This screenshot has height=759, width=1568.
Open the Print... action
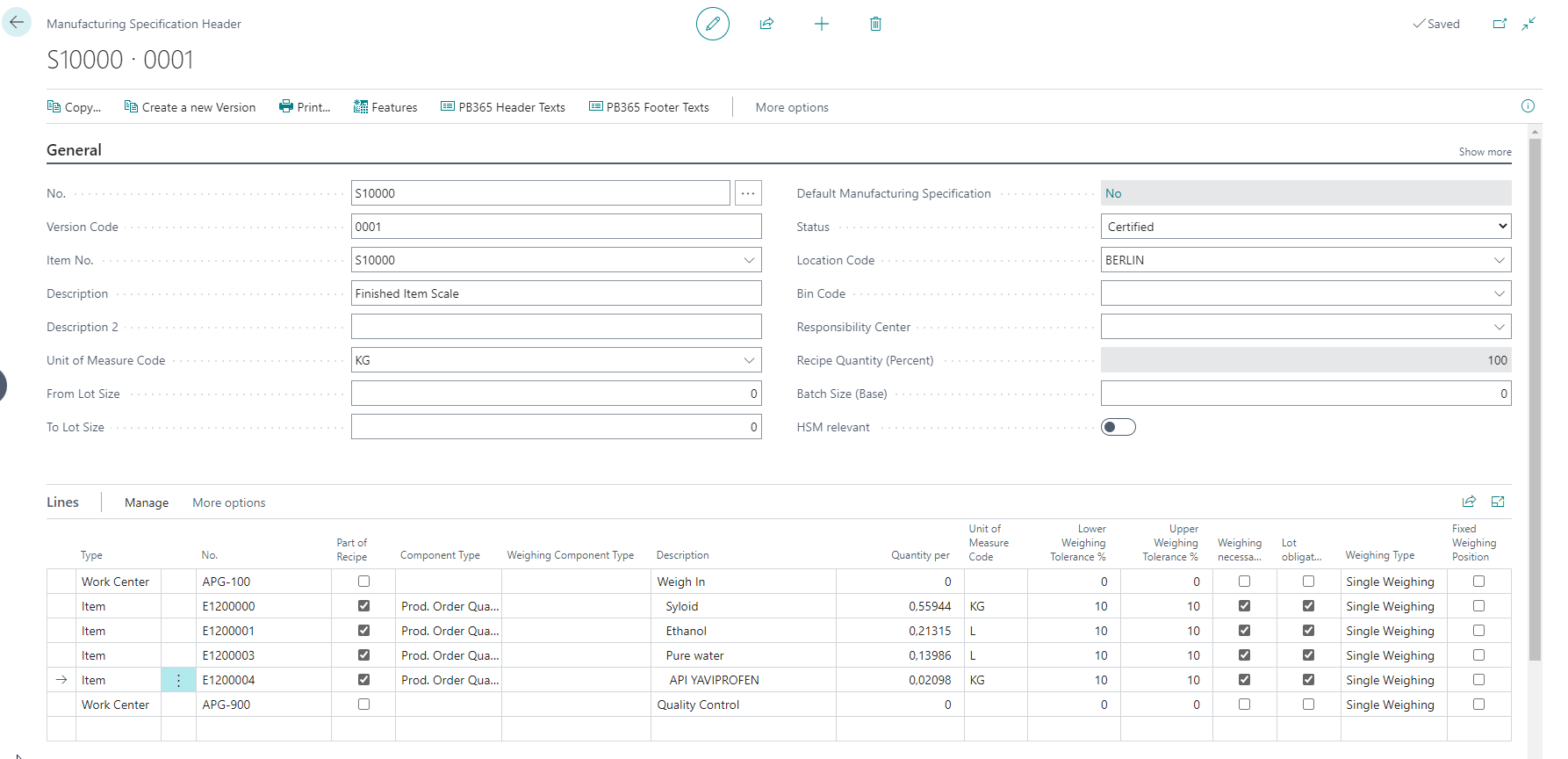[305, 107]
